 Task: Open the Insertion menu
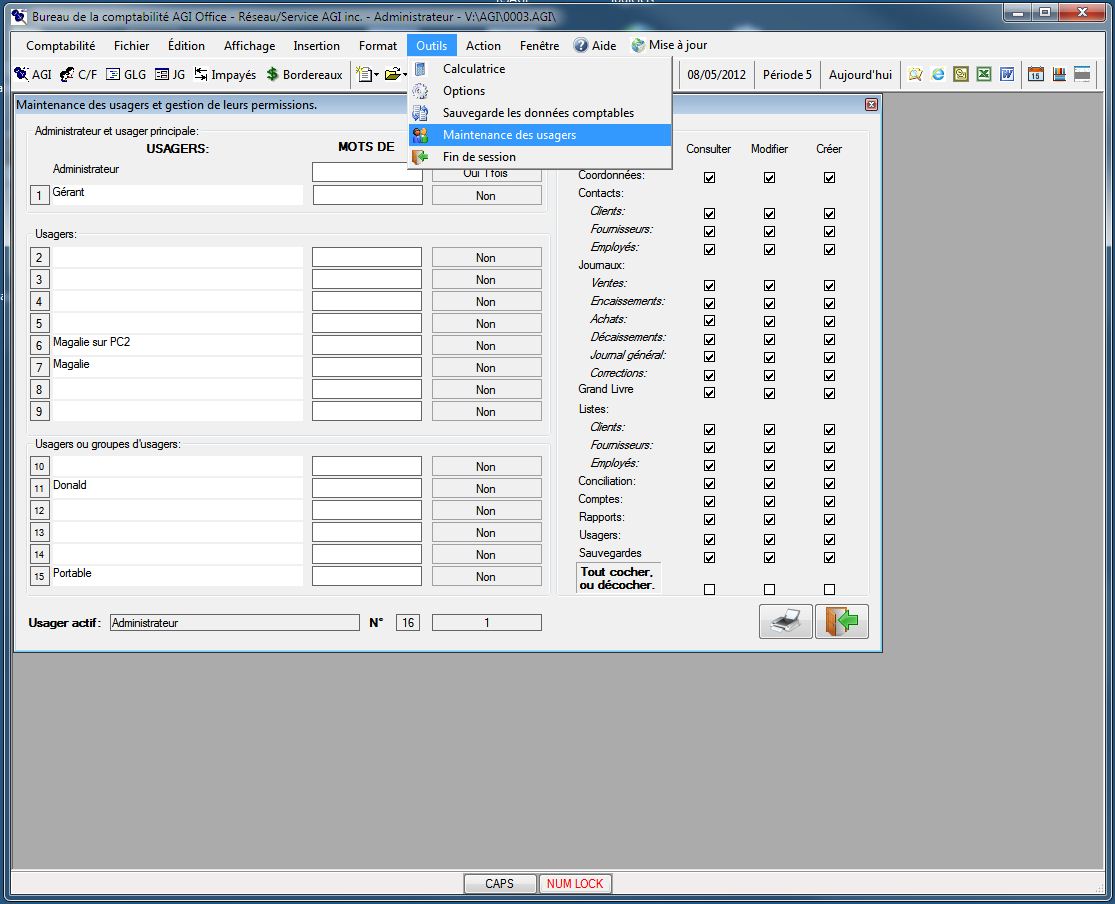pos(316,46)
